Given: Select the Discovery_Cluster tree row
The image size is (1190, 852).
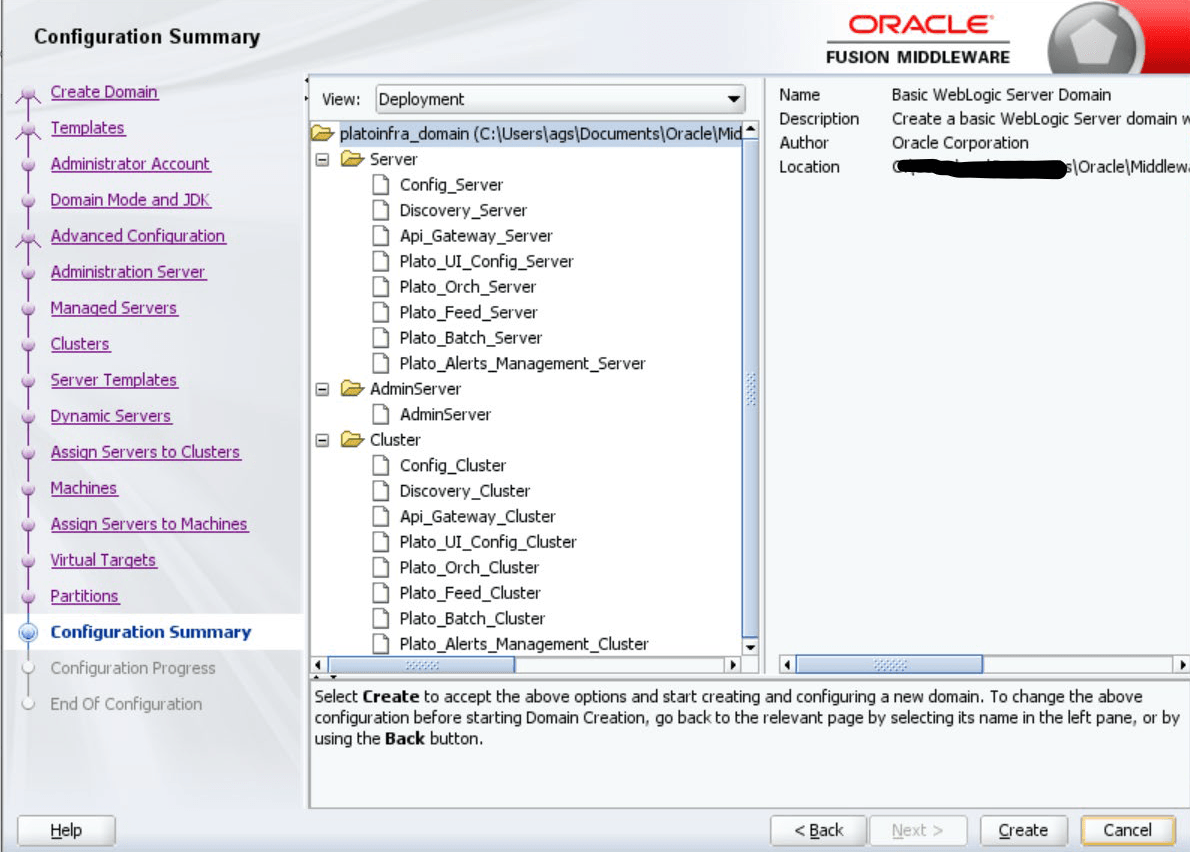Looking at the screenshot, I should (464, 491).
